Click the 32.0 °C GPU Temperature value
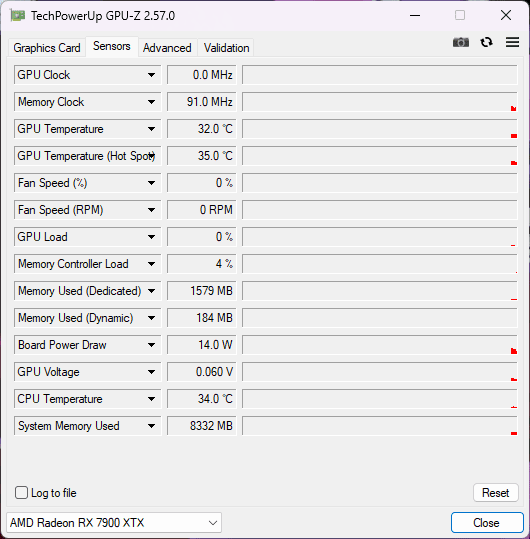The image size is (530, 539). click(x=202, y=129)
